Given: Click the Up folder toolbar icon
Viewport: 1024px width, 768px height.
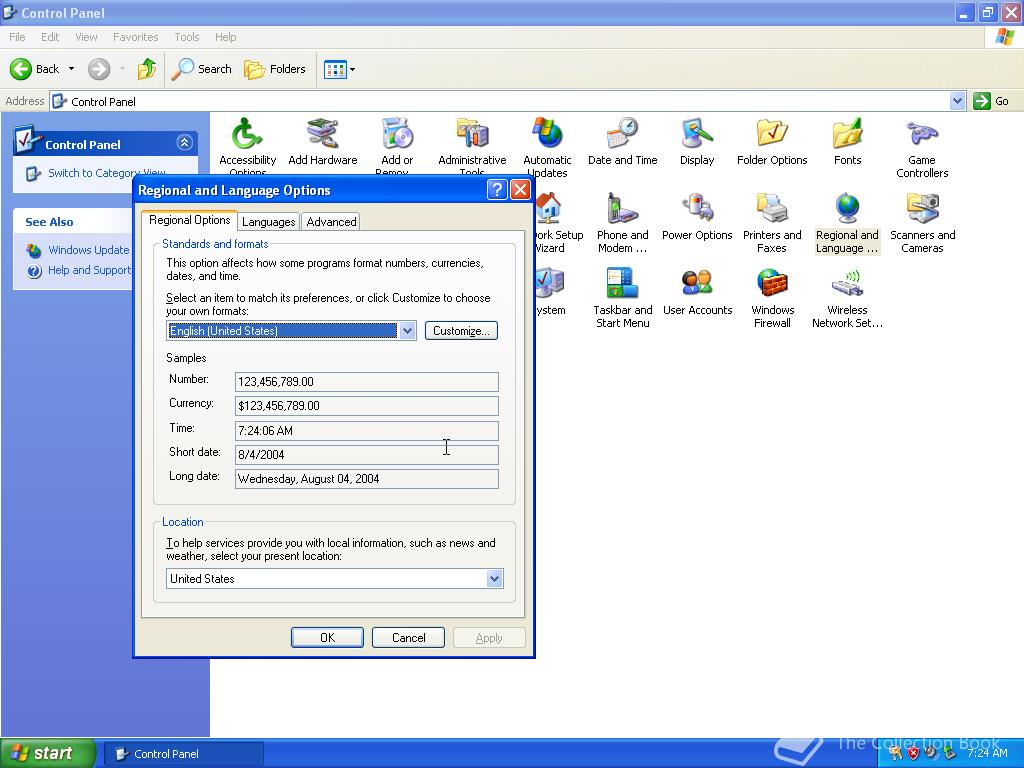Looking at the screenshot, I should point(146,69).
